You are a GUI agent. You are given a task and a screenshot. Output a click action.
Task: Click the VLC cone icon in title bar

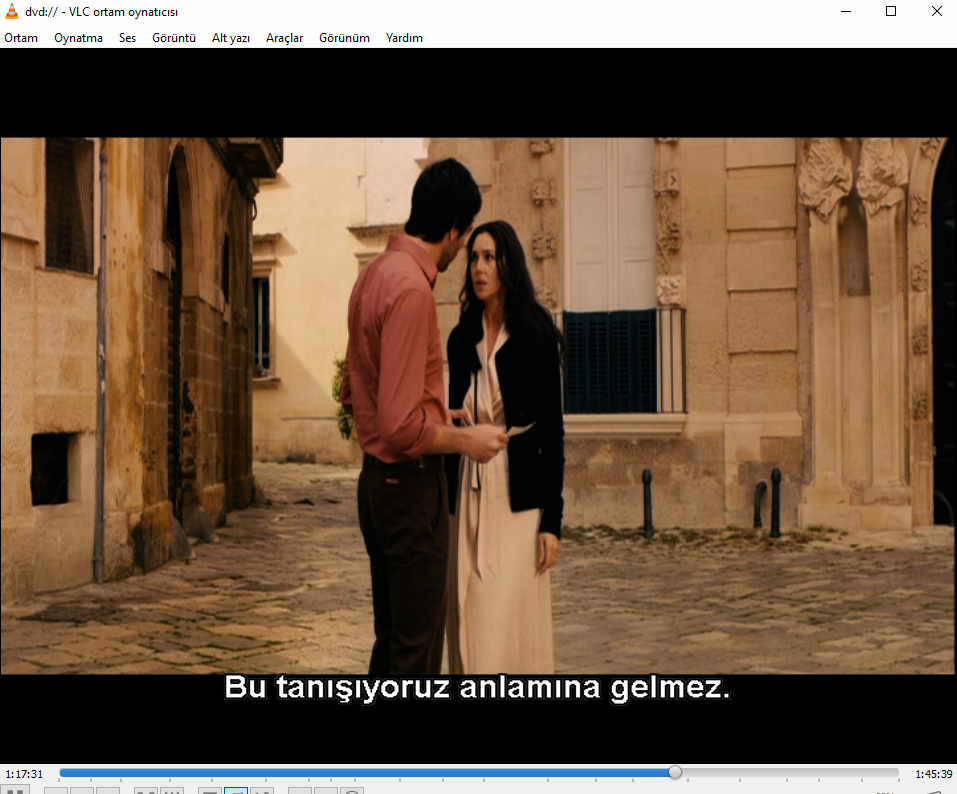(x=12, y=11)
